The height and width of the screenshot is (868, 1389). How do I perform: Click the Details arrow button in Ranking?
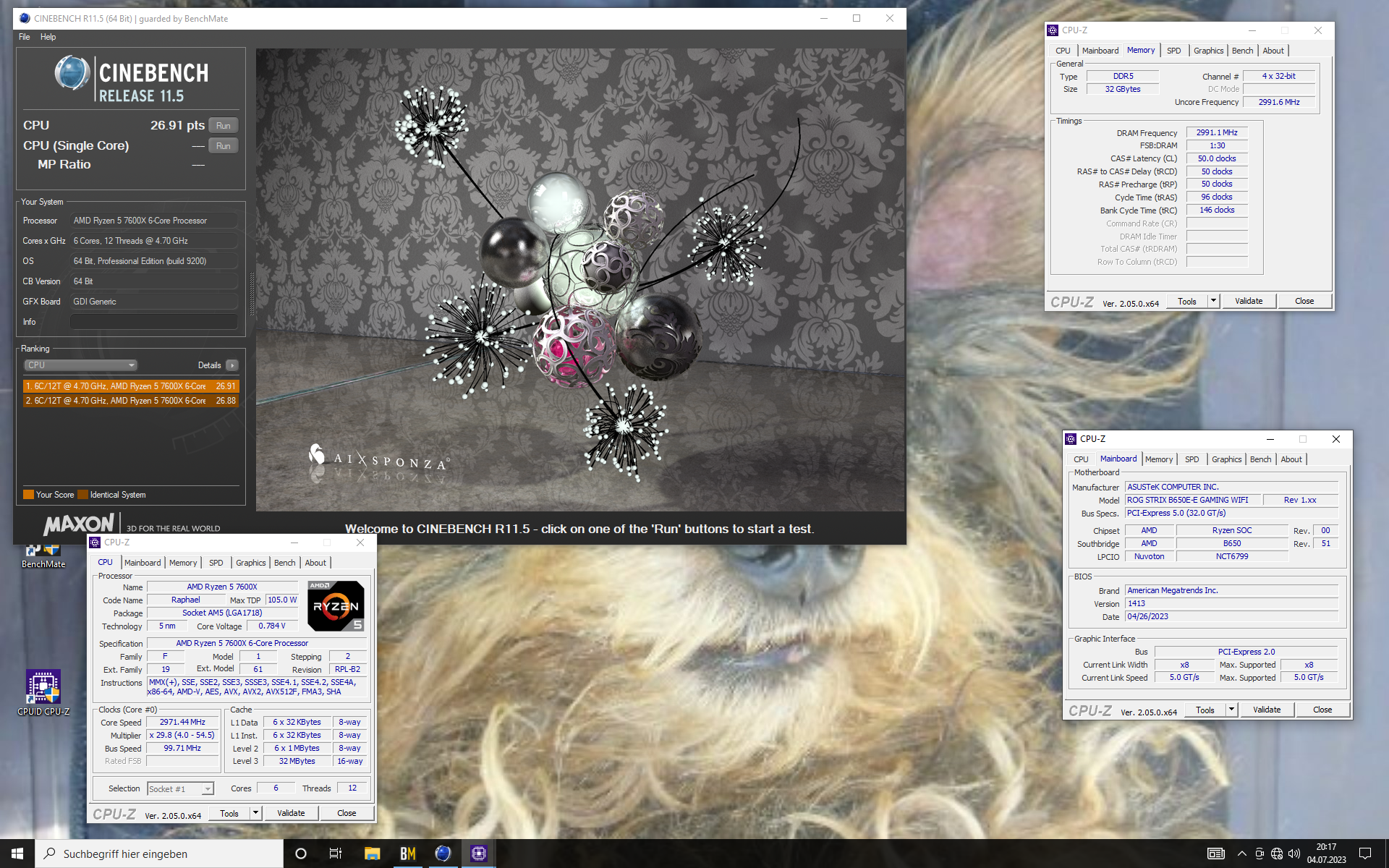[x=232, y=365]
